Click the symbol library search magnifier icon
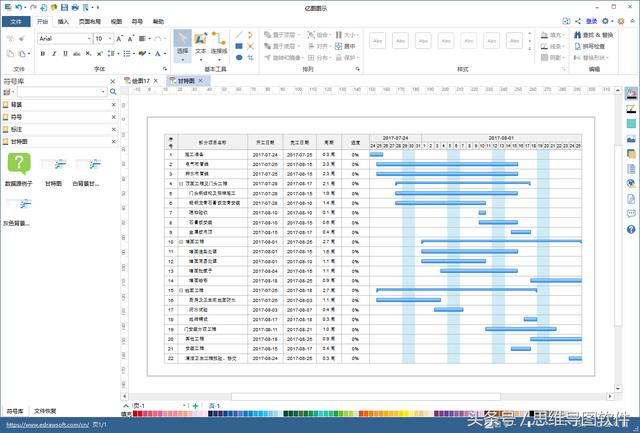This screenshot has width=640, height=433. [113, 92]
